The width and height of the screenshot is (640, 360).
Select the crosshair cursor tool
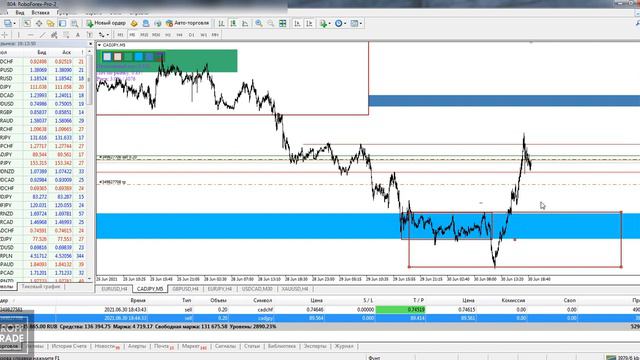(x=5, y=35)
